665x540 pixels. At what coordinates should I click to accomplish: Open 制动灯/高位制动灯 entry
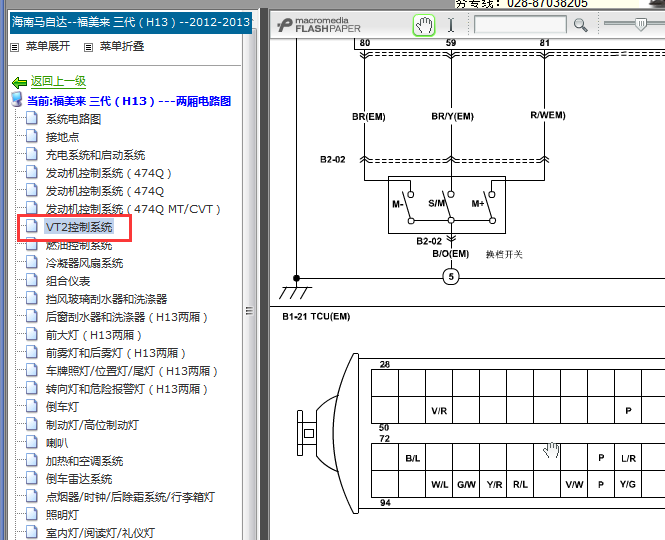[x=92, y=425]
